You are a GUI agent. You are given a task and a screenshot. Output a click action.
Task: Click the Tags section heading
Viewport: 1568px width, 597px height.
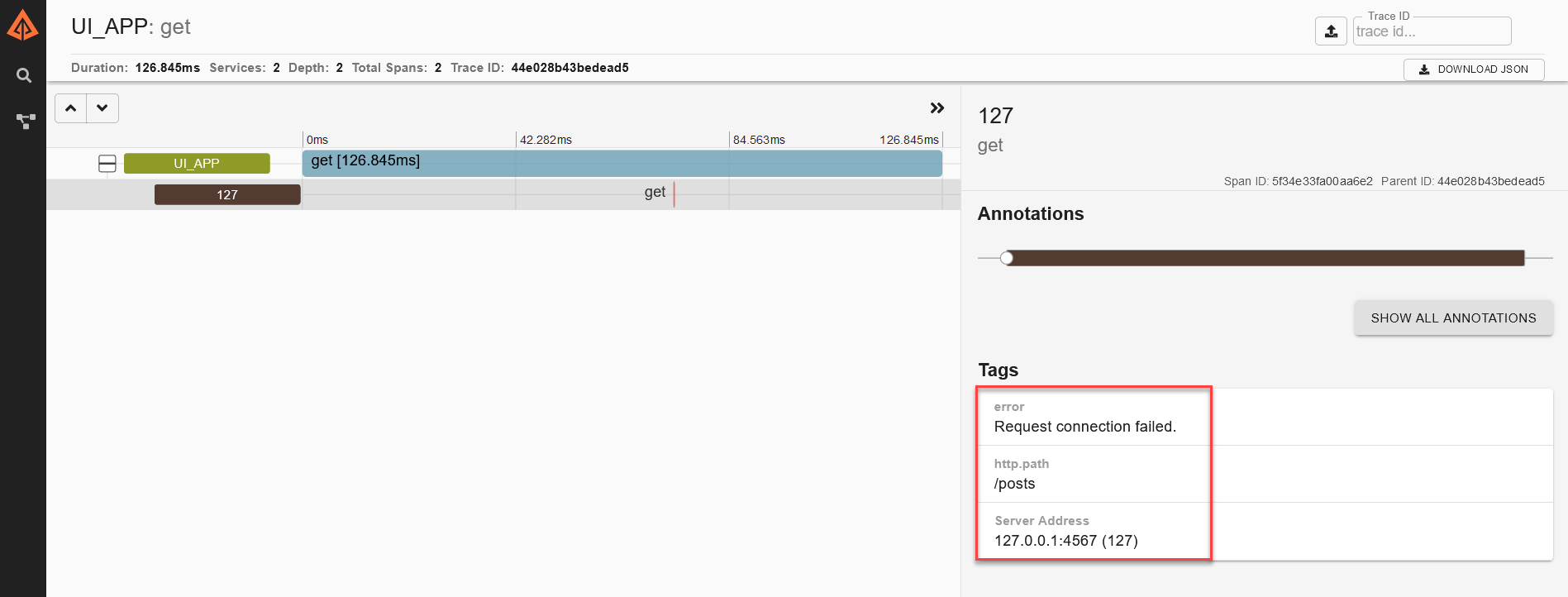[998, 370]
